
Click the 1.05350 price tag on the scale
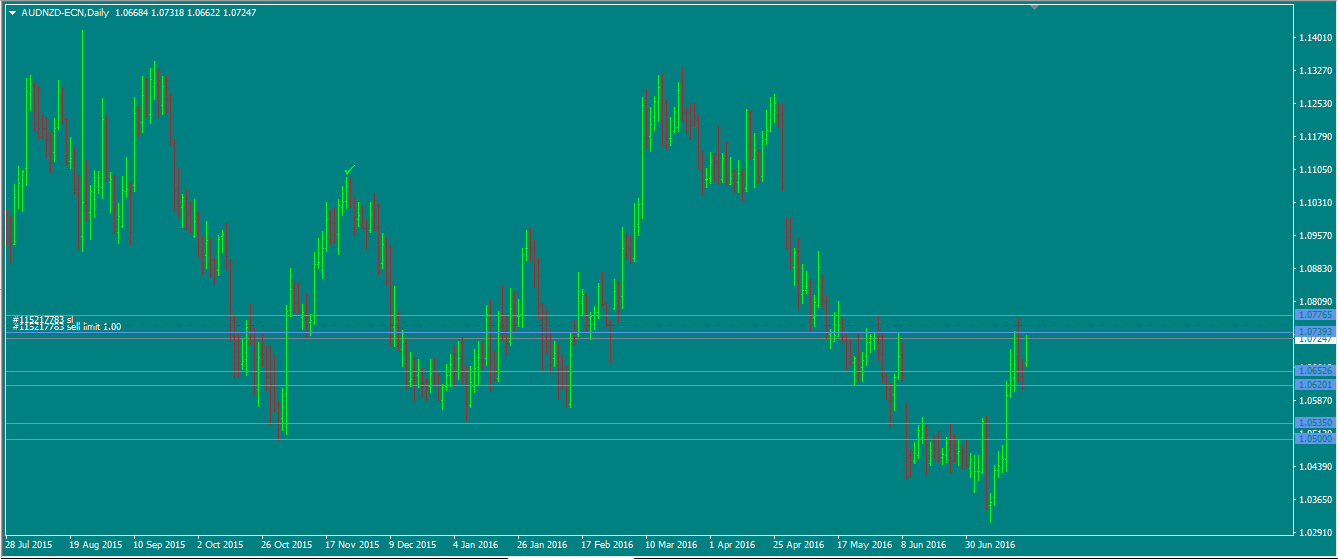pyautogui.click(x=1314, y=423)
